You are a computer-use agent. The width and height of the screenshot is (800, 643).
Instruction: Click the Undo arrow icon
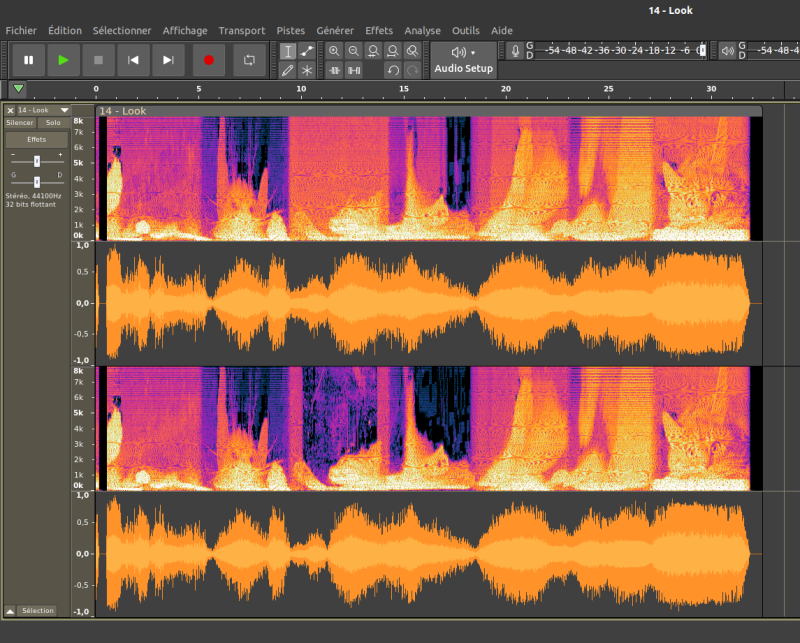point(392,69)
